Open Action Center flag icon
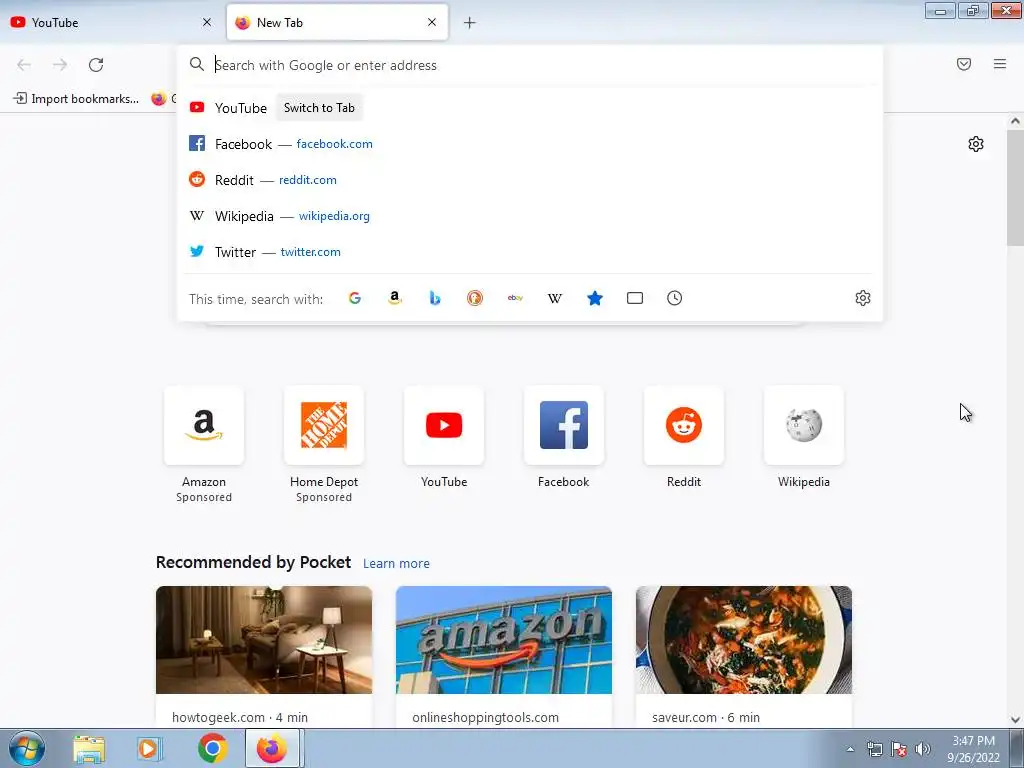The height and width of the screenshot is (768, 1024). click(x=899, y=749)
